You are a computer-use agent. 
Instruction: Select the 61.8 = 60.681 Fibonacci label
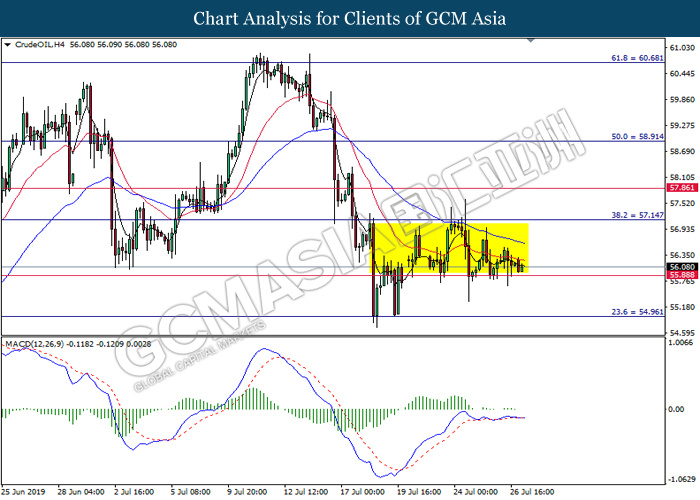click(637, 58)
